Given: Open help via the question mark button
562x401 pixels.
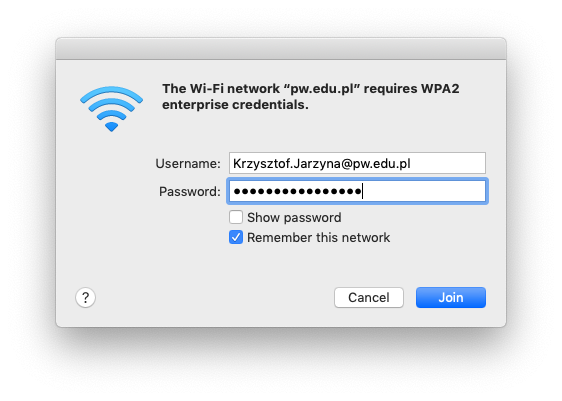Looking at the screenshot, I should point(85,297).
